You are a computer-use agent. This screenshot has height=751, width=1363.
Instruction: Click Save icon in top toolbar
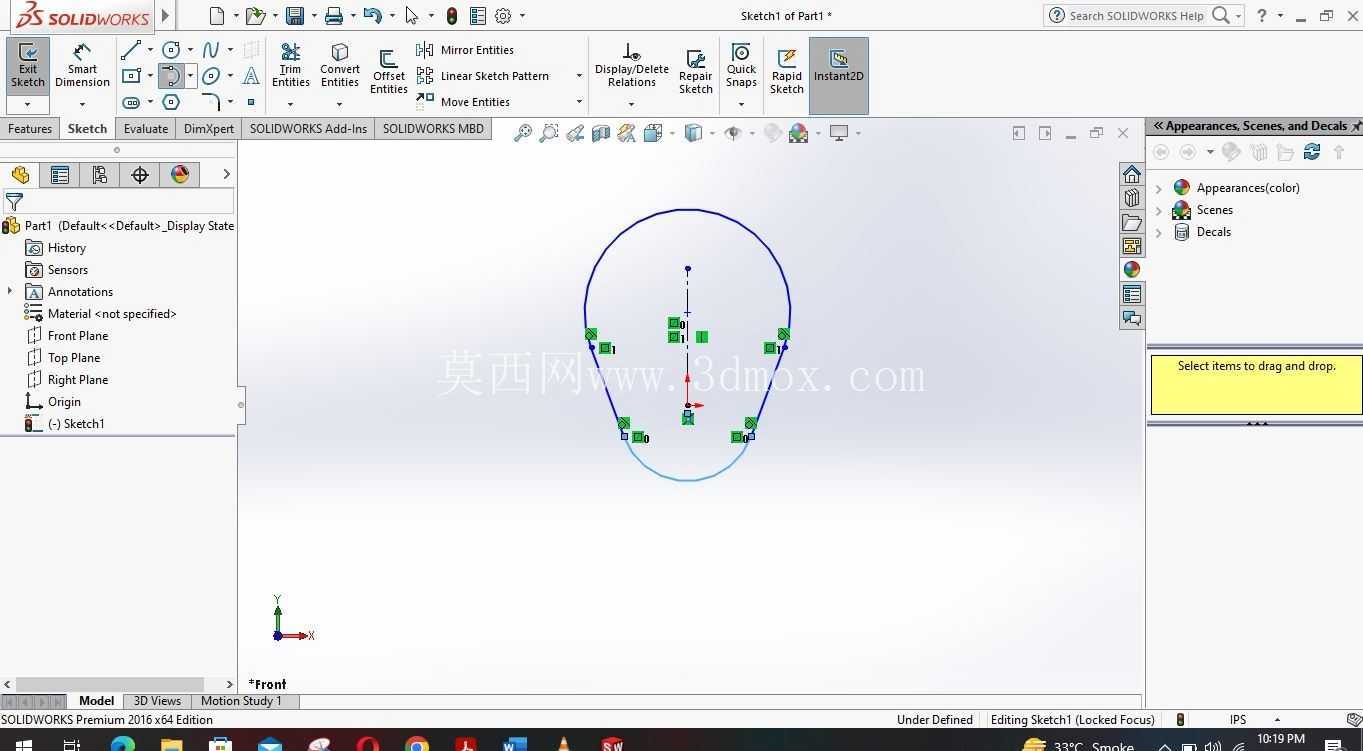[x=295, y=16]
